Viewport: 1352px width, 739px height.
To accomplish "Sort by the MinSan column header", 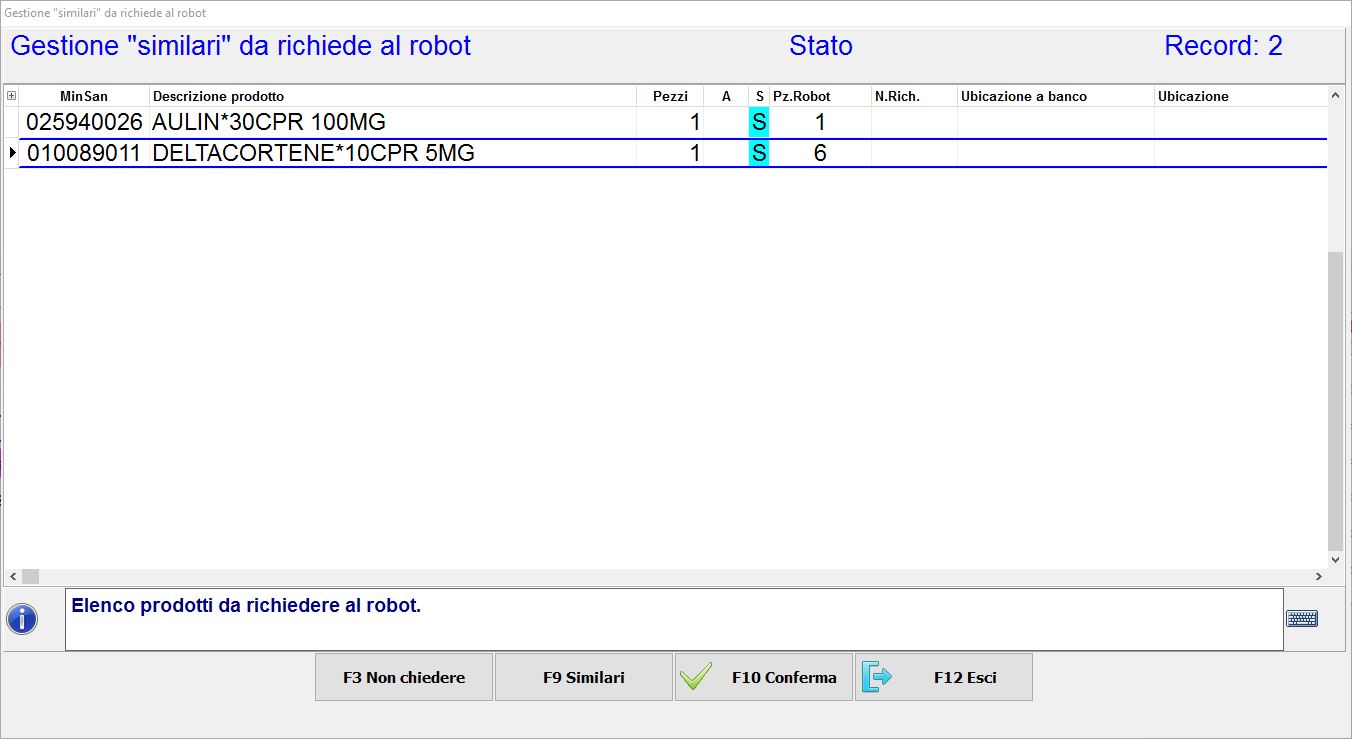I will coord(84,96).
